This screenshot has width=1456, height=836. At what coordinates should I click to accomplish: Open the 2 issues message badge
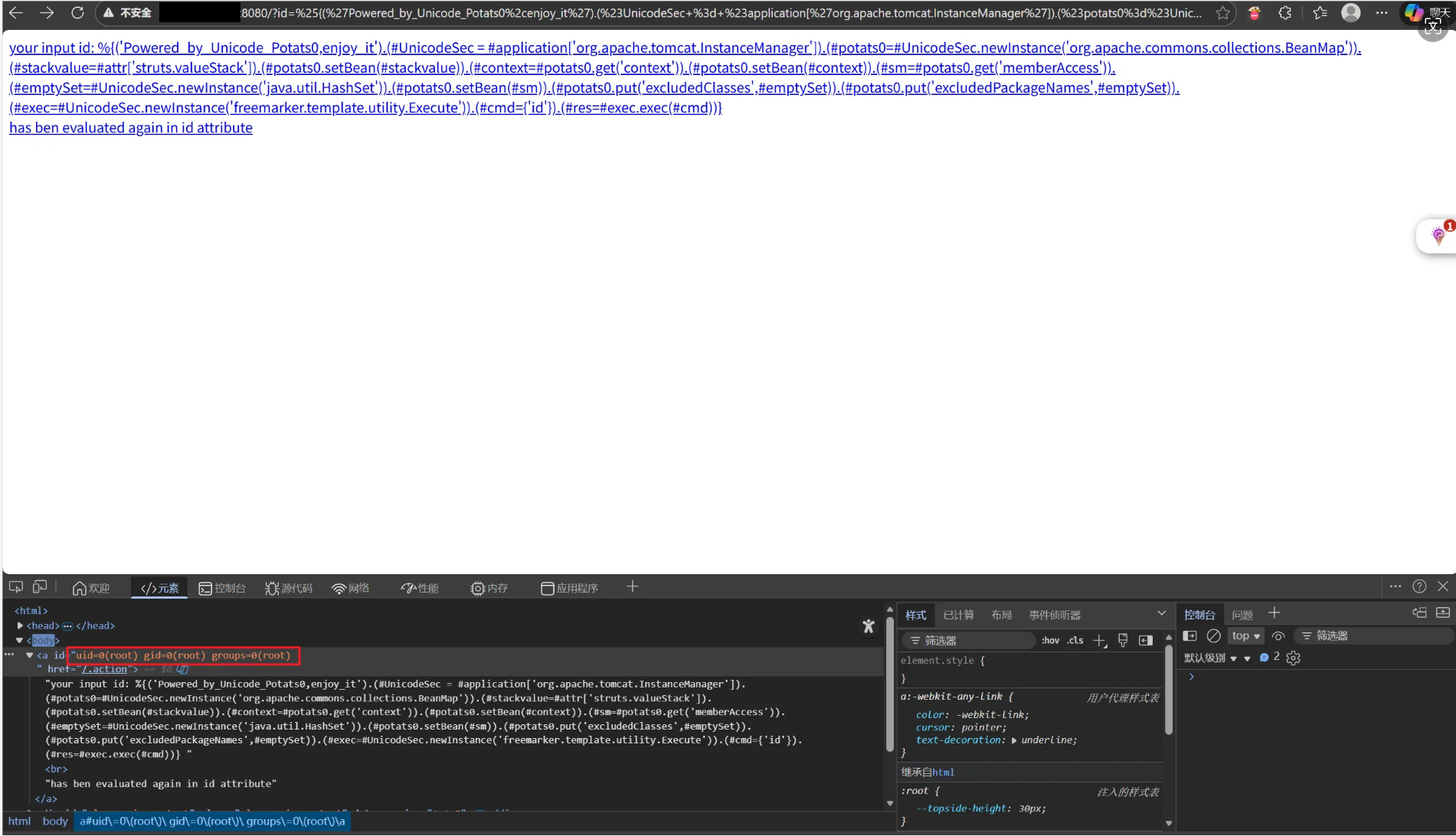click(x=1269, y=658)
